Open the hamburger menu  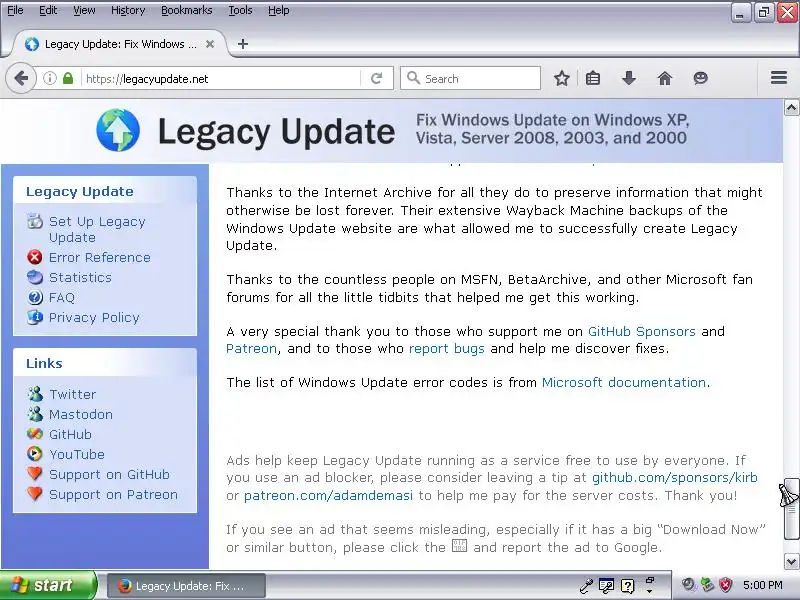tap(779, 78)
